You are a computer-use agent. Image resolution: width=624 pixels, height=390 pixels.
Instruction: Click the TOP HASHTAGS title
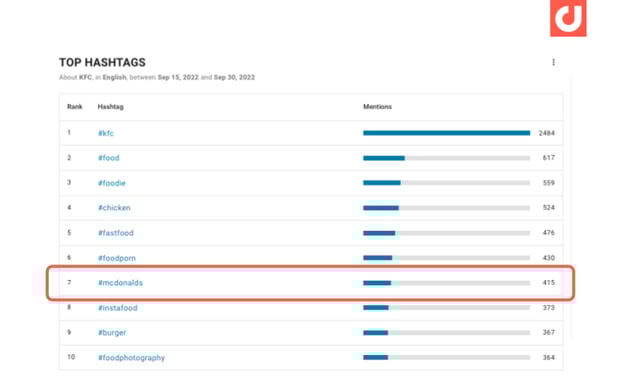(102, 62)
